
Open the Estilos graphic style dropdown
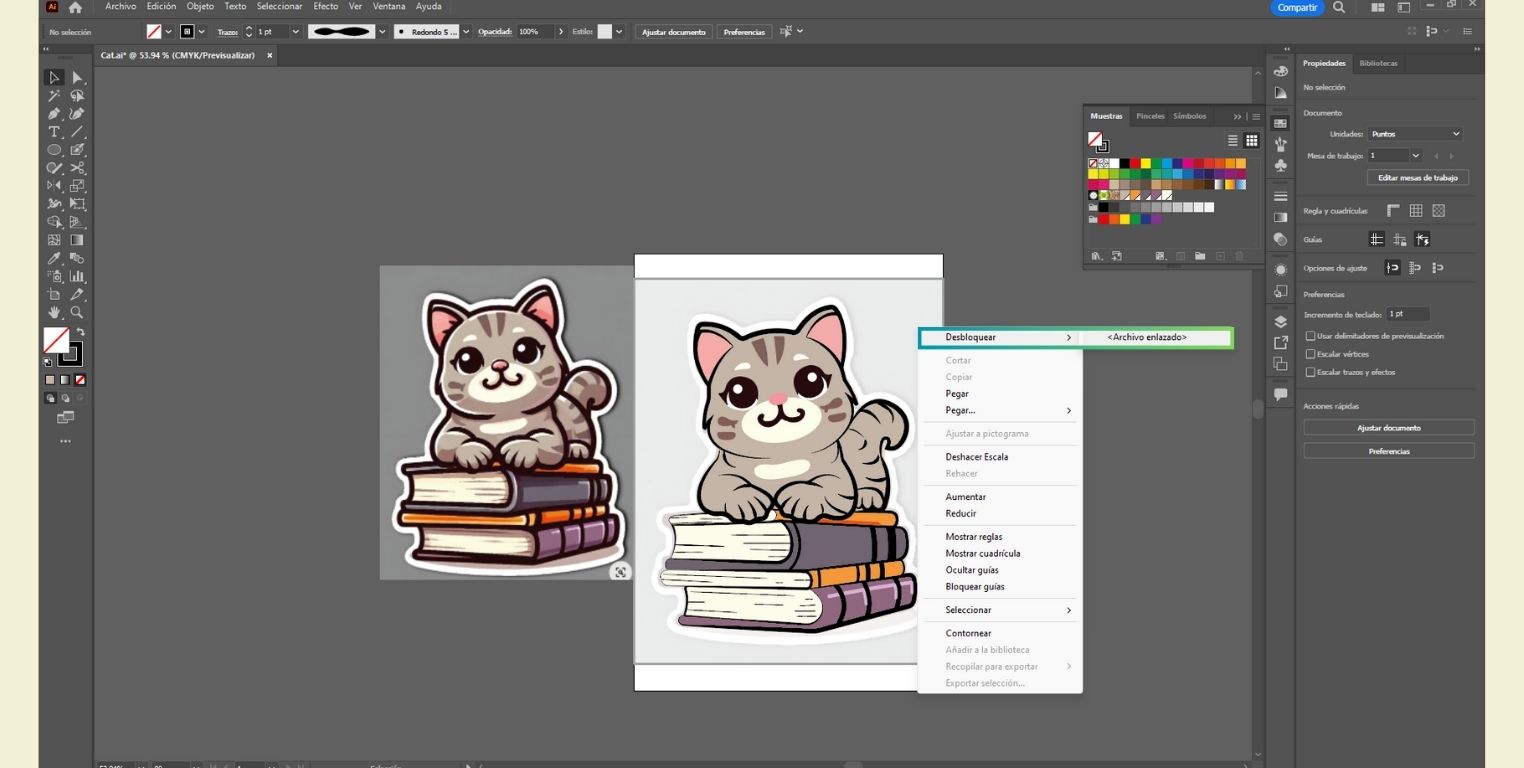coord(619,32)
